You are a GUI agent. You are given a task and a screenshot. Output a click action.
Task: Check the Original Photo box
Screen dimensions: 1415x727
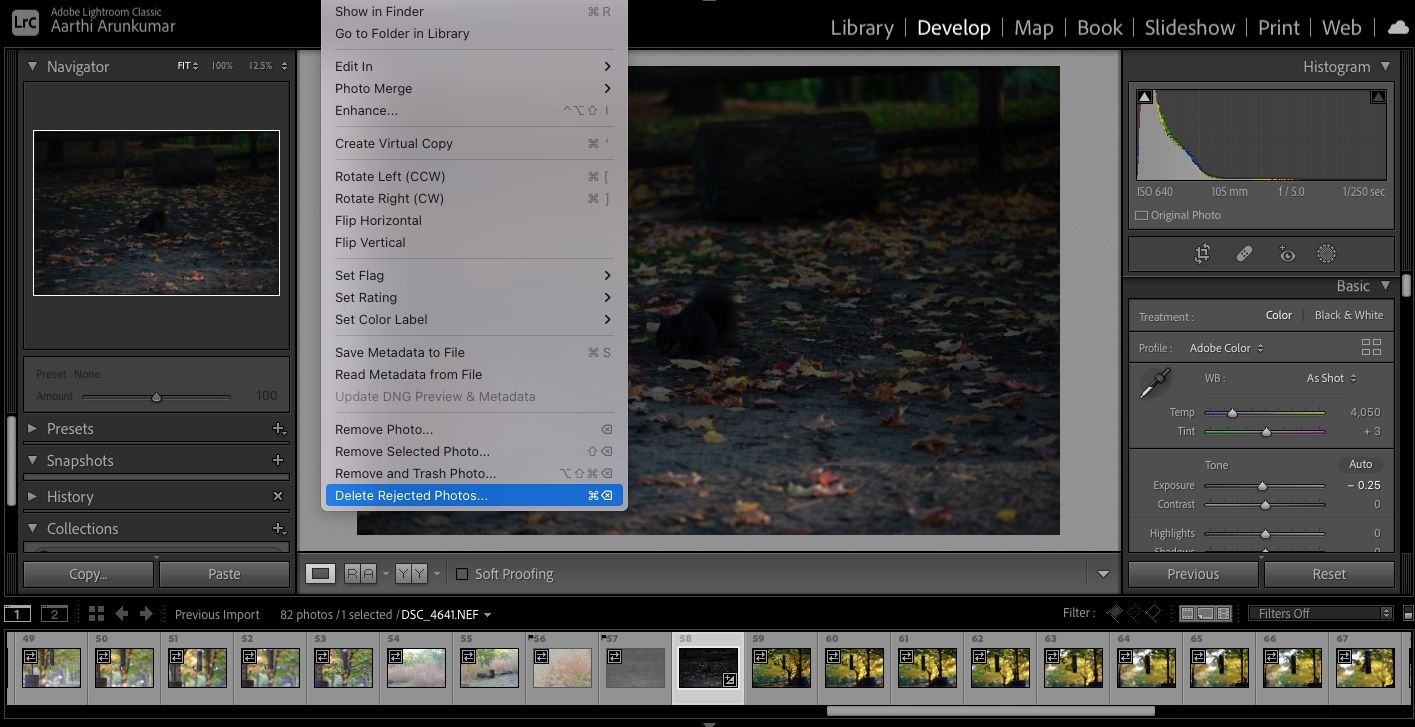click(x=1141, y=214)
